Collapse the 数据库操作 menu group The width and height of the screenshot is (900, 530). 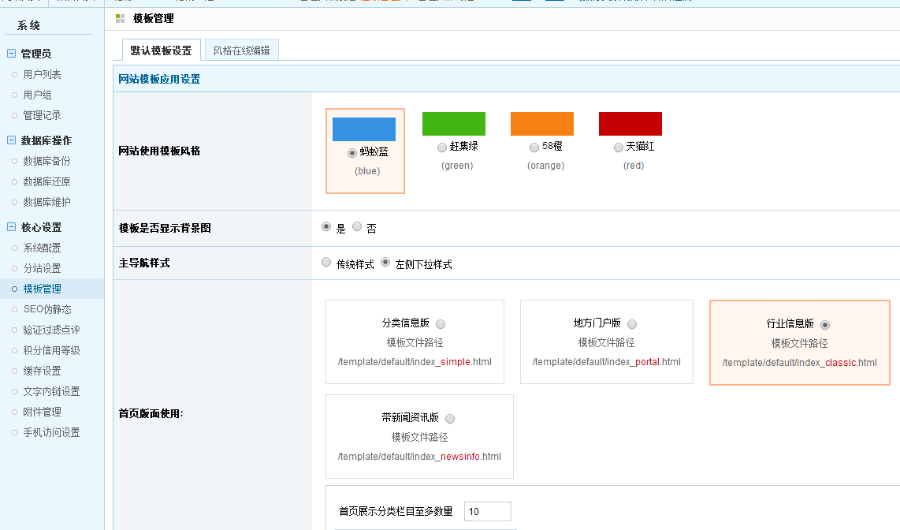coord(11,140)
